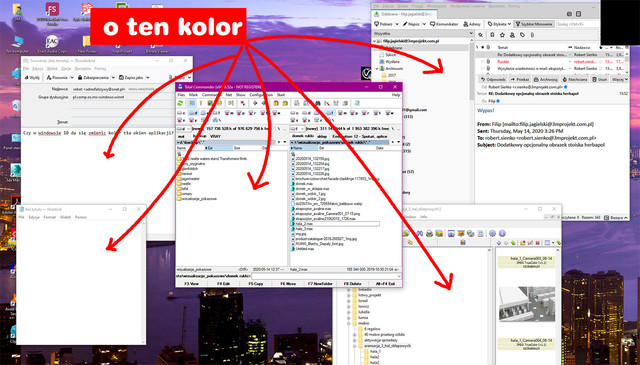Viewport: 640px width, 365px height.
Task: Click the print icon in the image viewer toolbar
Action: tap(429, 234)
